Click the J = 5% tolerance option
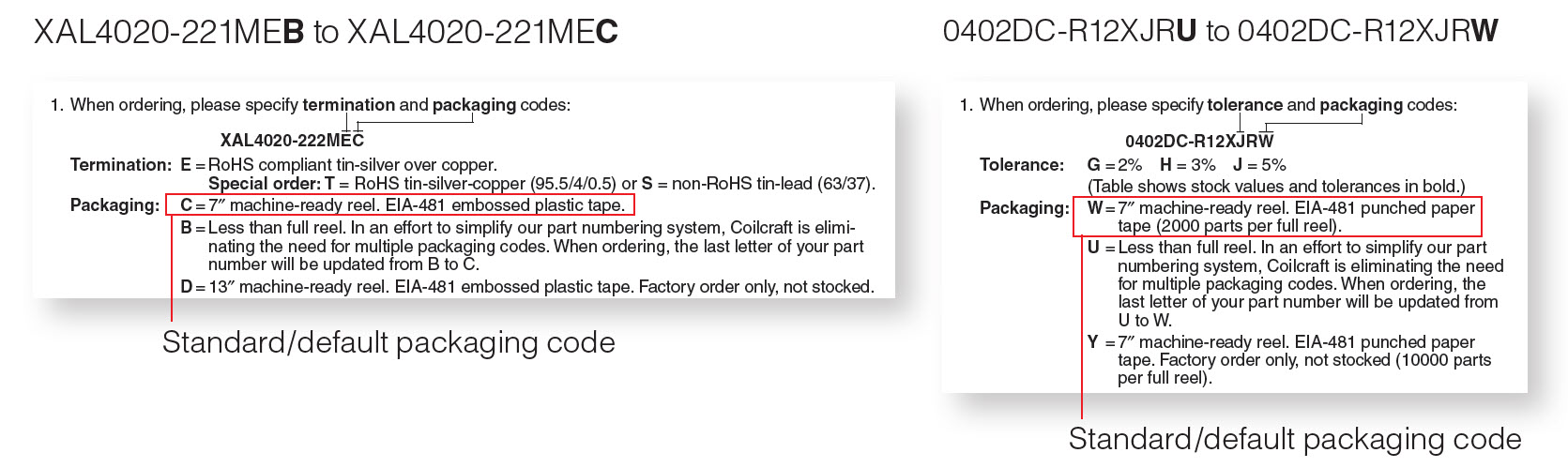Image resolution: width=1568 pixels, height=468 pixels. click(x=1259, y=164)
